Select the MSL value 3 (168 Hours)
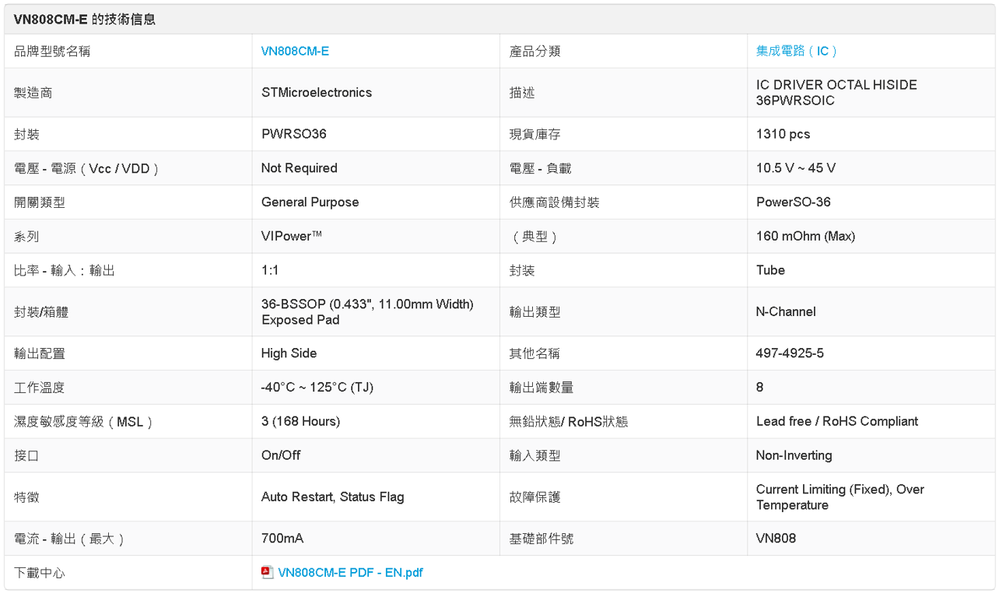This screenshot has height=594, width=999. click(x=301, y=421)
